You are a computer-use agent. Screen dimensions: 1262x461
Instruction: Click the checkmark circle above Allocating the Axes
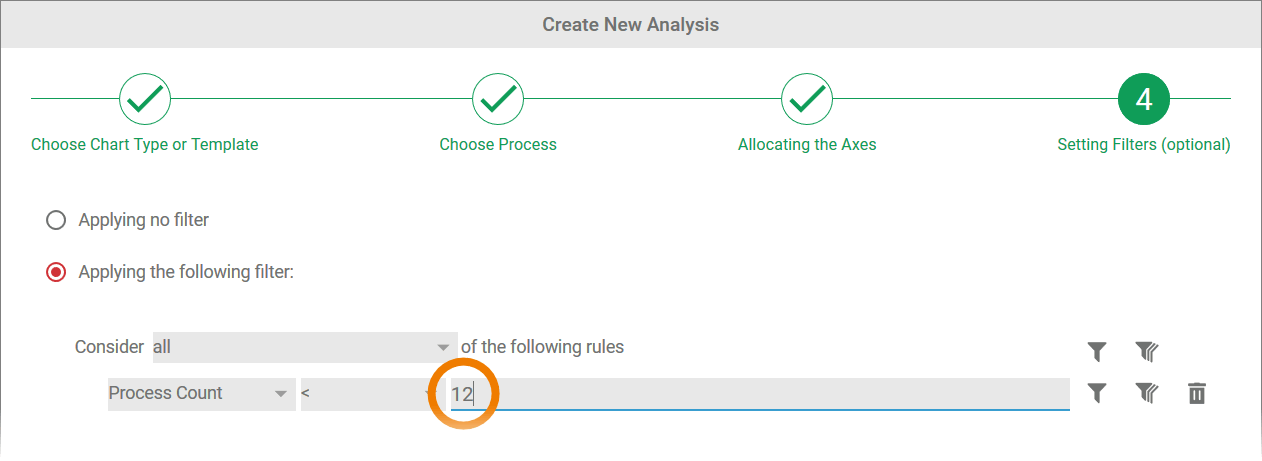click(807, 98)
